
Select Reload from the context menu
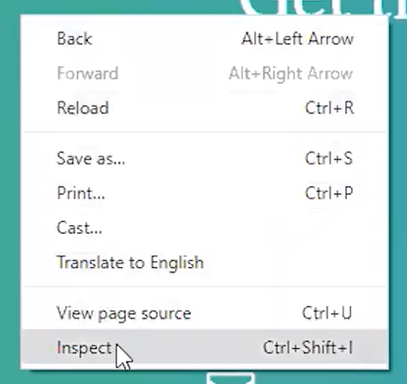205,108
